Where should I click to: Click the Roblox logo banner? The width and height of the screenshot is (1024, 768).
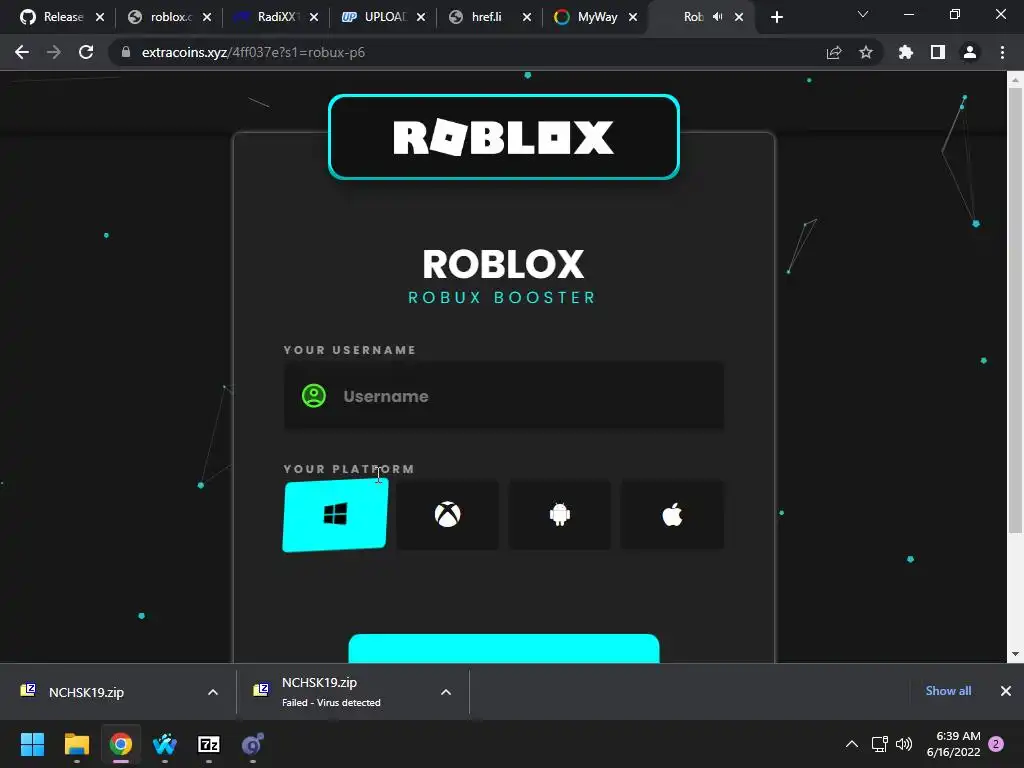pyautogui.click(x=504, y=136)
